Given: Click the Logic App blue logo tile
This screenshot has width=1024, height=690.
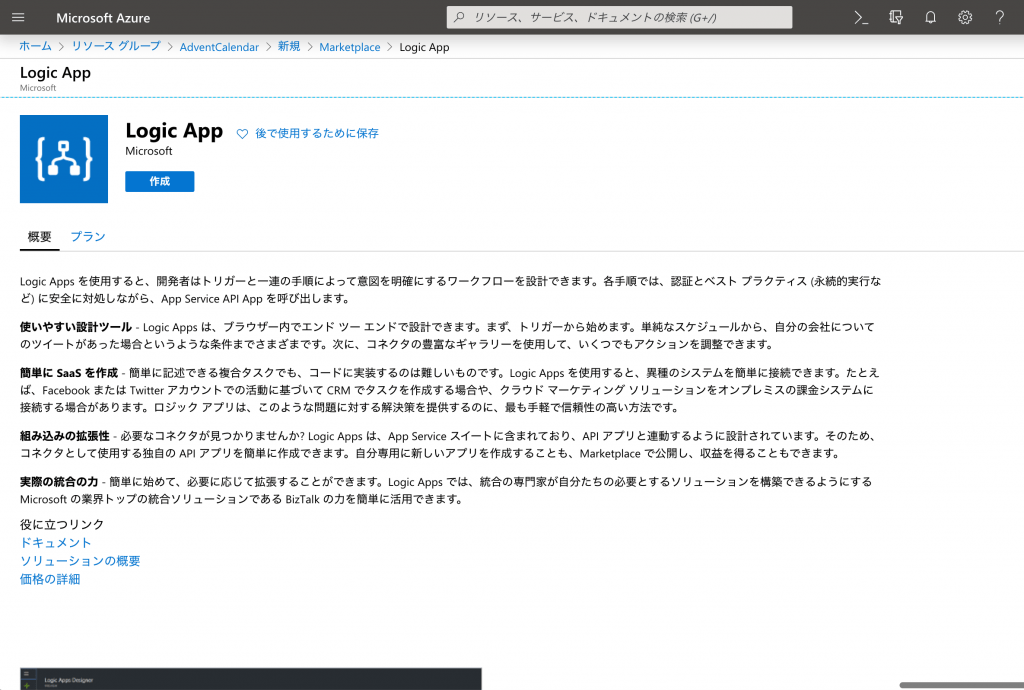Looking at the screenshot, I should (64, 159).
